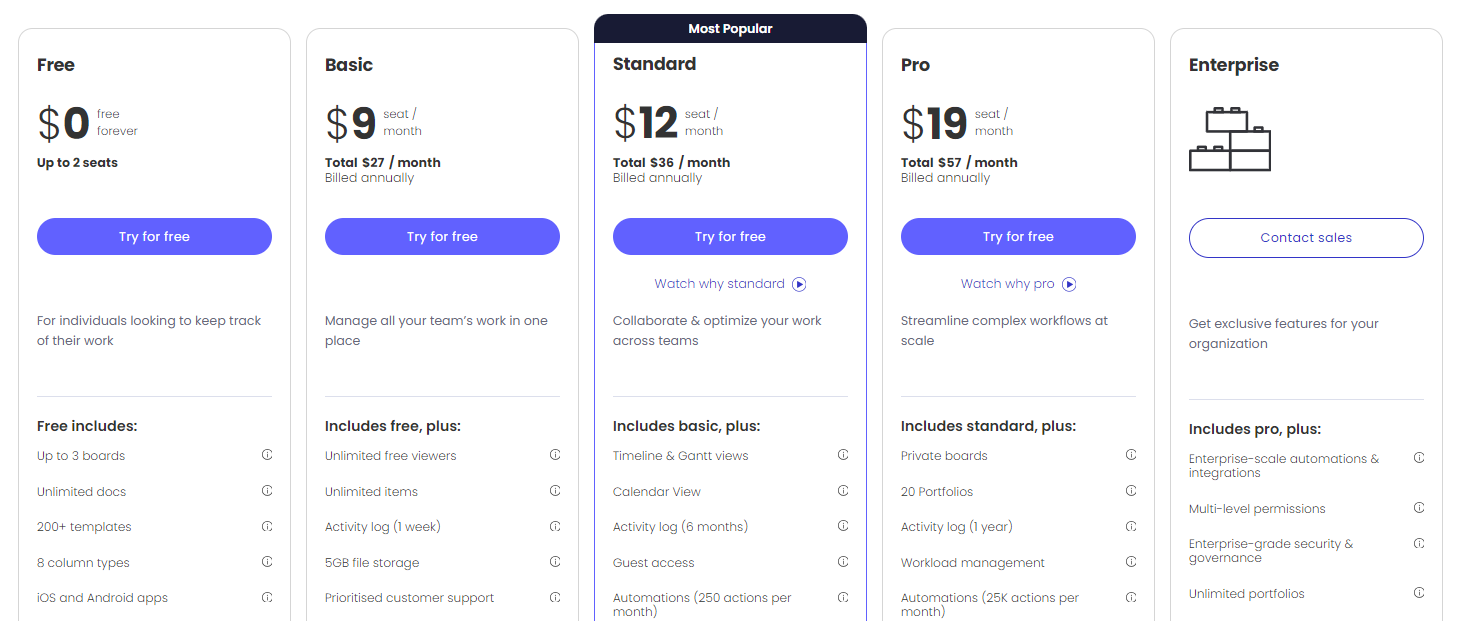Click the Most Popular banner

(x=730, y=29)
